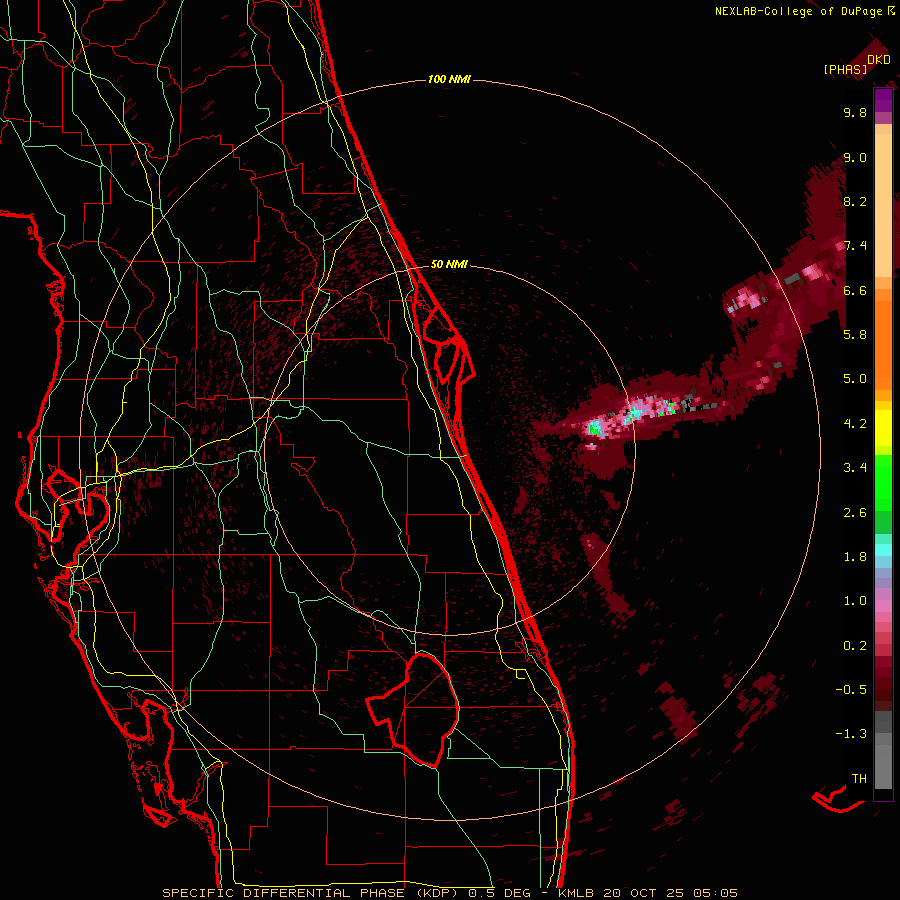Click the 7.4 value on the color scale
Image resolution: width=900 pixels, height=900 pixels.
pyautogui.click(x=855, y=246)
